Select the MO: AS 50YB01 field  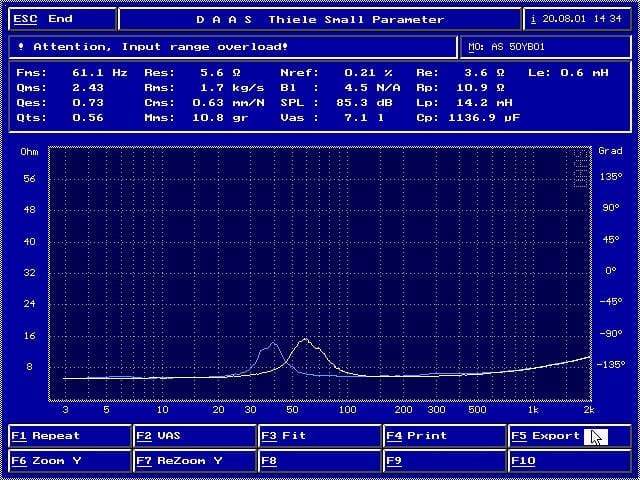click(x=545, y=46)
